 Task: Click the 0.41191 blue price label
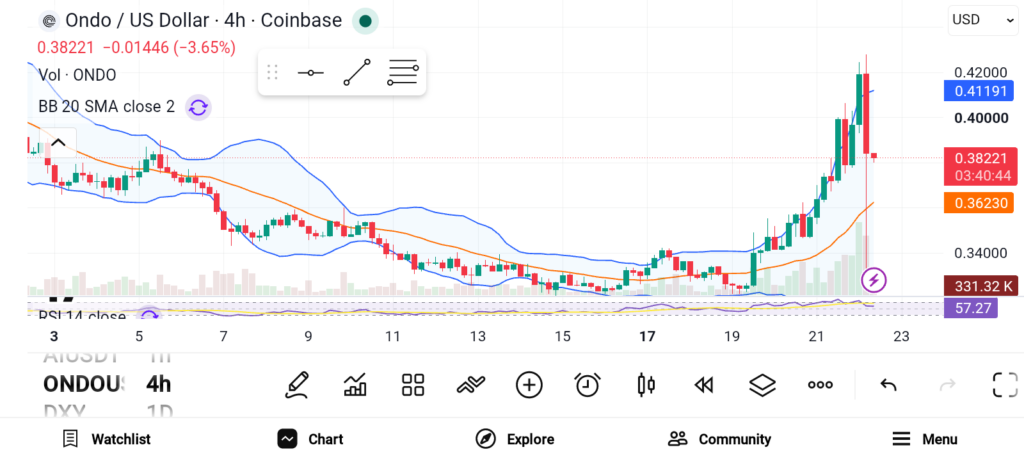point(978,91)
